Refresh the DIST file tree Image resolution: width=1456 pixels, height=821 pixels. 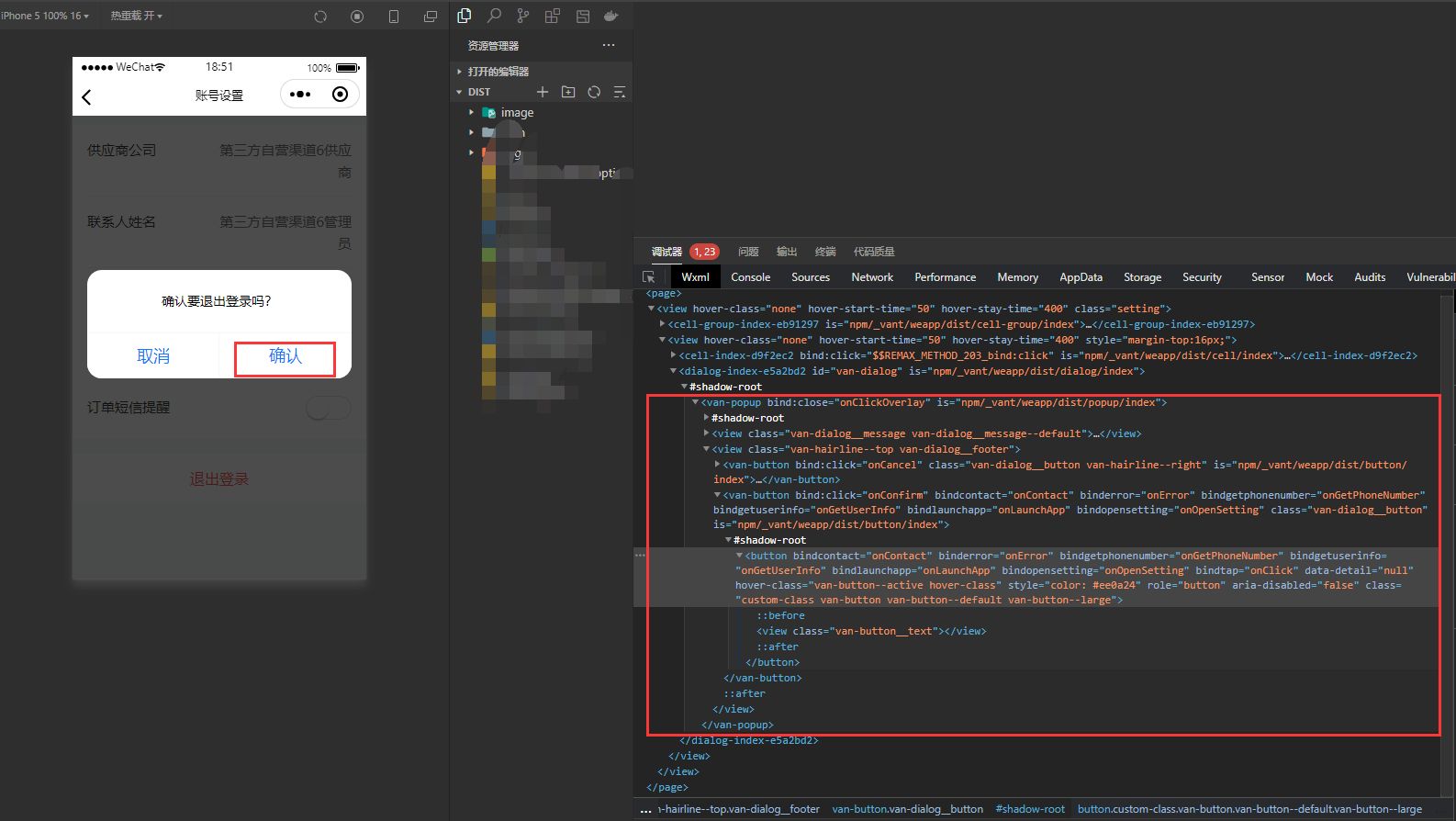click(594, 92)
